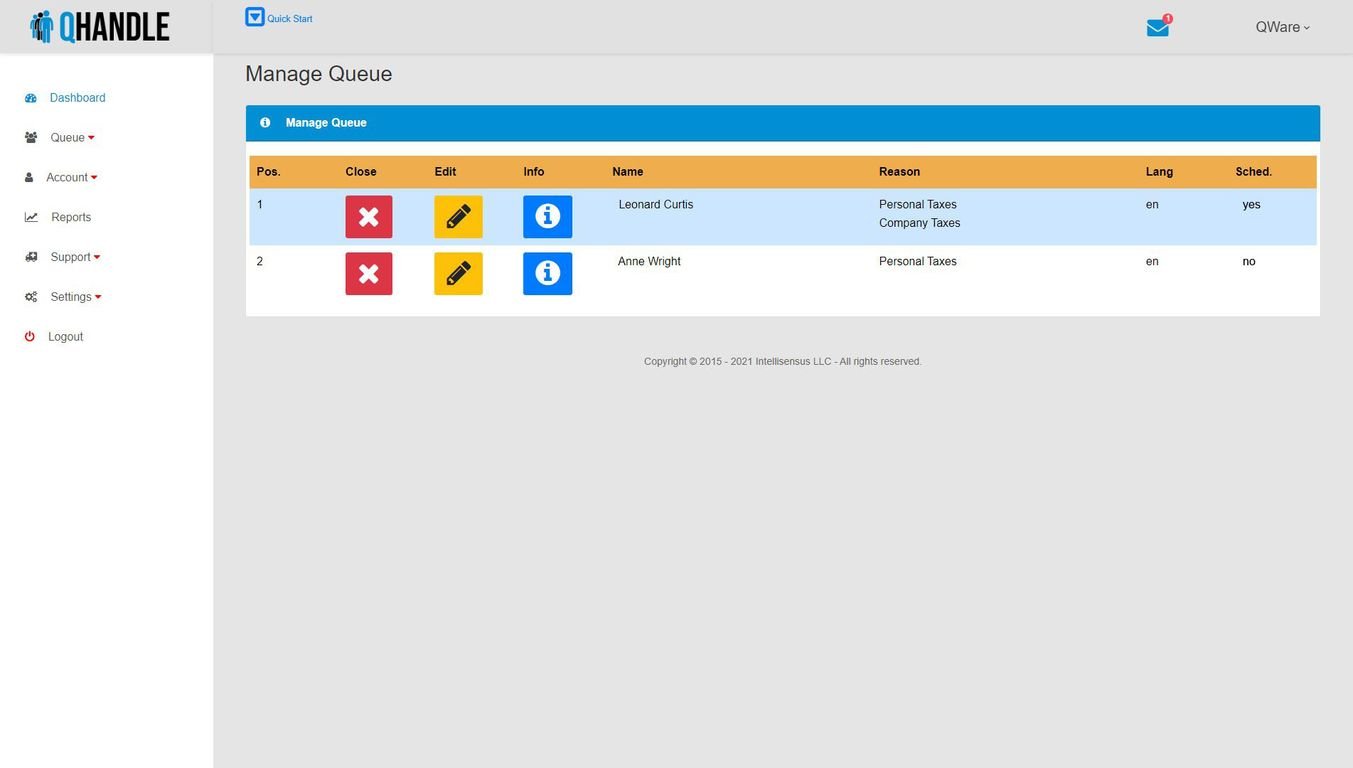The height and width of the screenshot is (768, 1353).
Task: Edit Anne Wright entry using pencil icon
Action: click(x=458, y=274)
